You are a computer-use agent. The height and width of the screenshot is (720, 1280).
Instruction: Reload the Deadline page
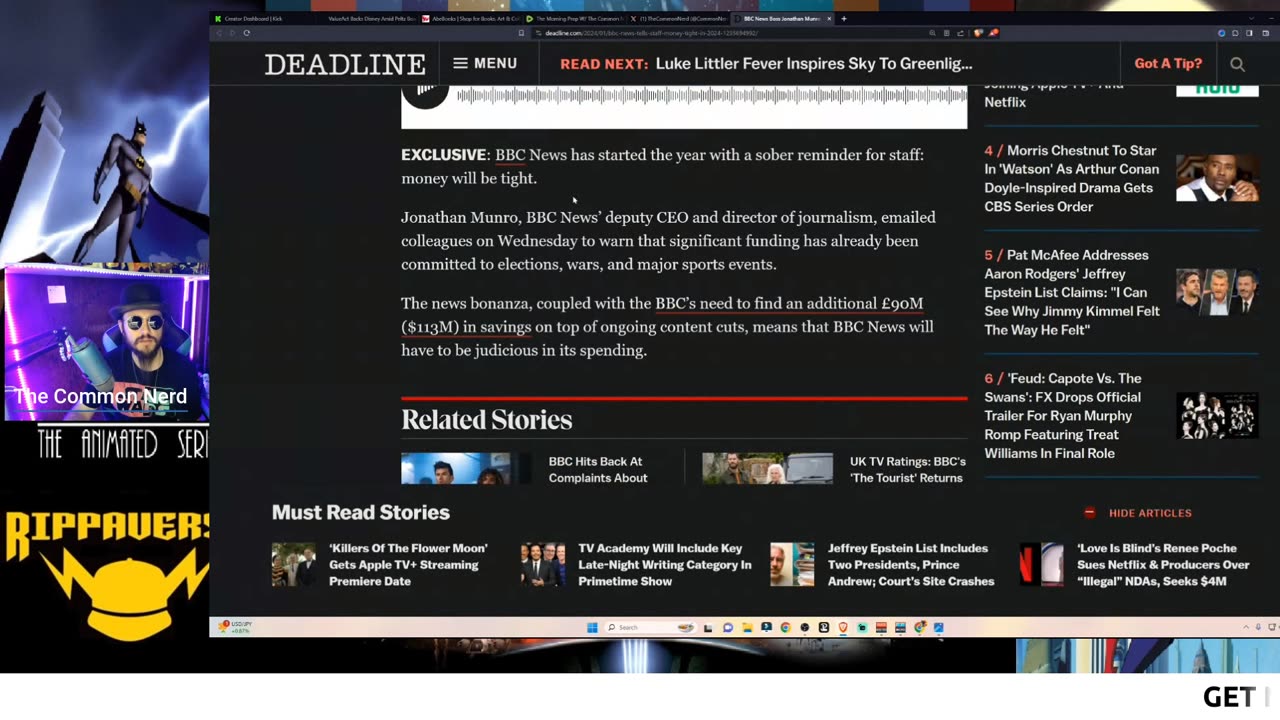[x=246, y=33]
